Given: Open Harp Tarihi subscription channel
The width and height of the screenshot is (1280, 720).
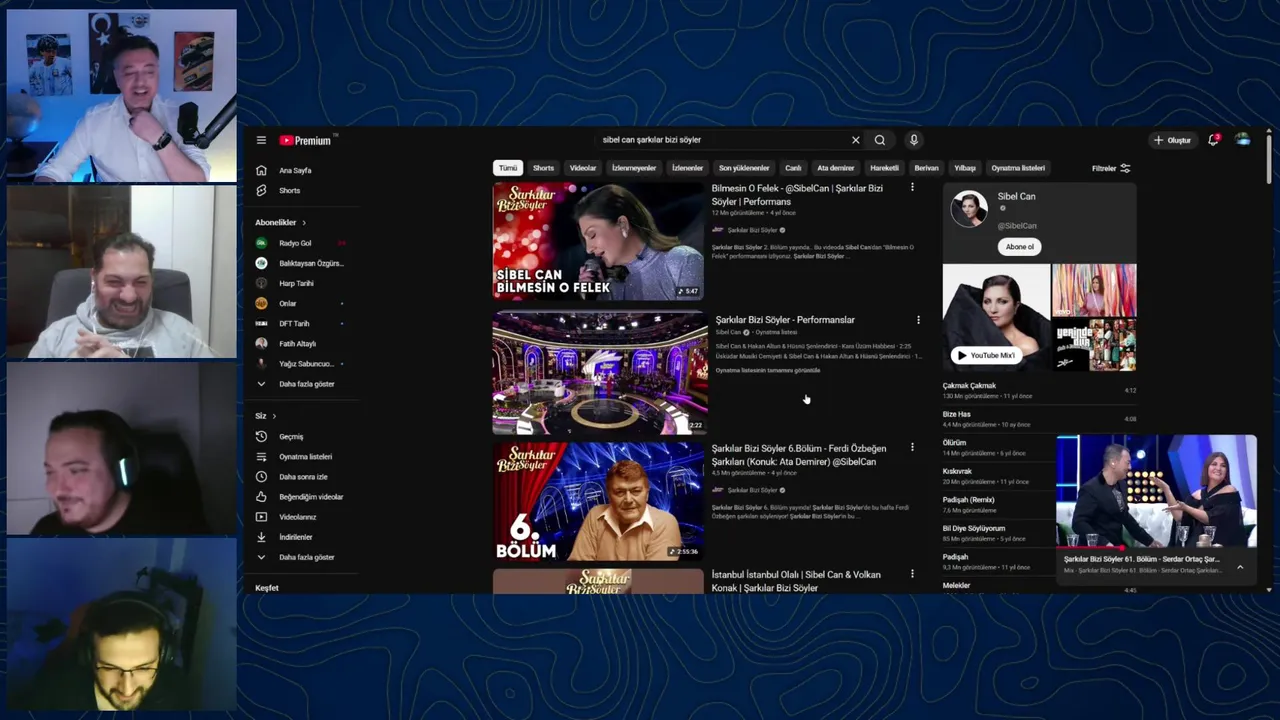Looking at the screenshot, I should [296, 283].
